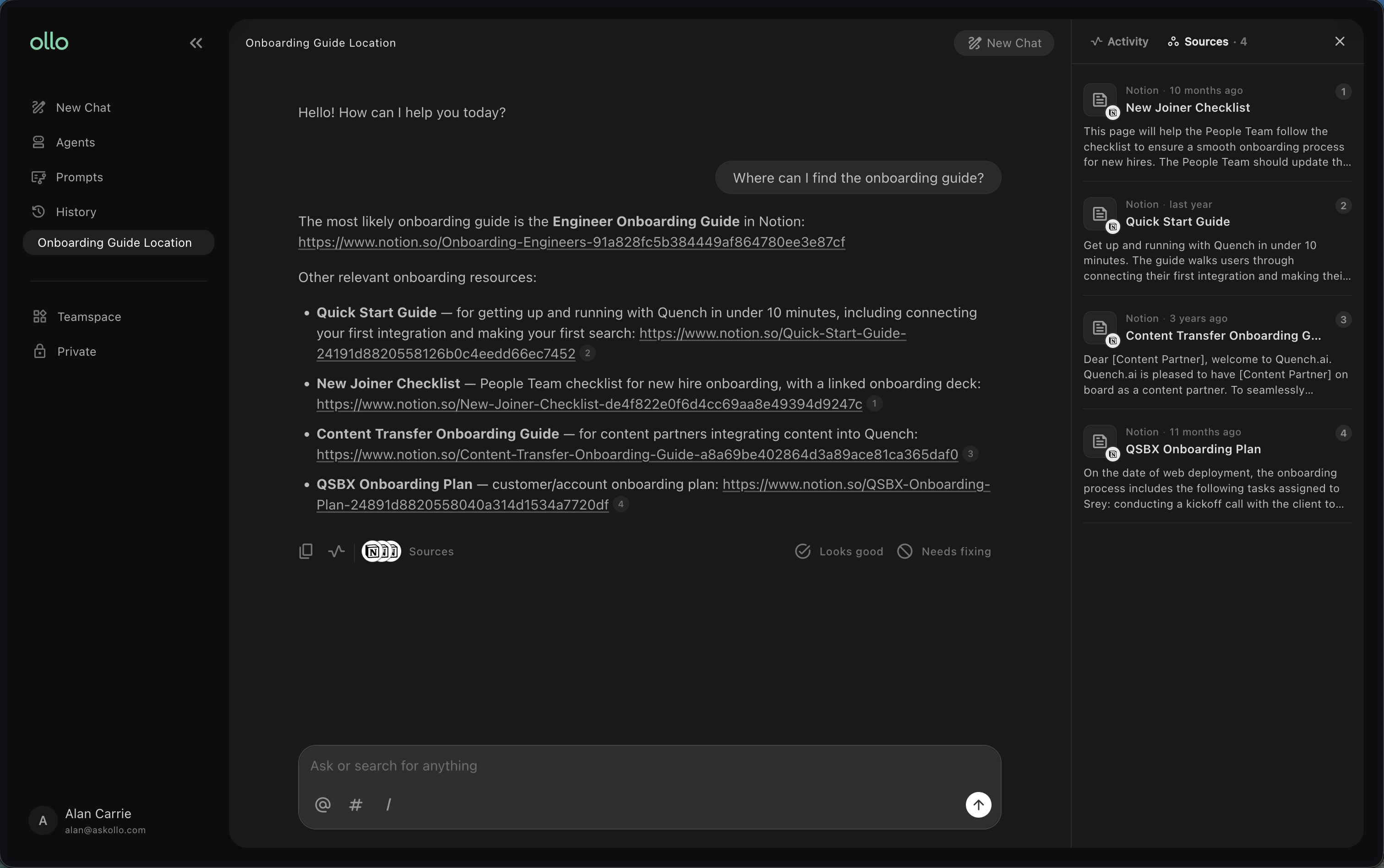Click citation badge 3 after Content Transfer link
Viewport: 1384px width, 868px height.
click(970, 454)
